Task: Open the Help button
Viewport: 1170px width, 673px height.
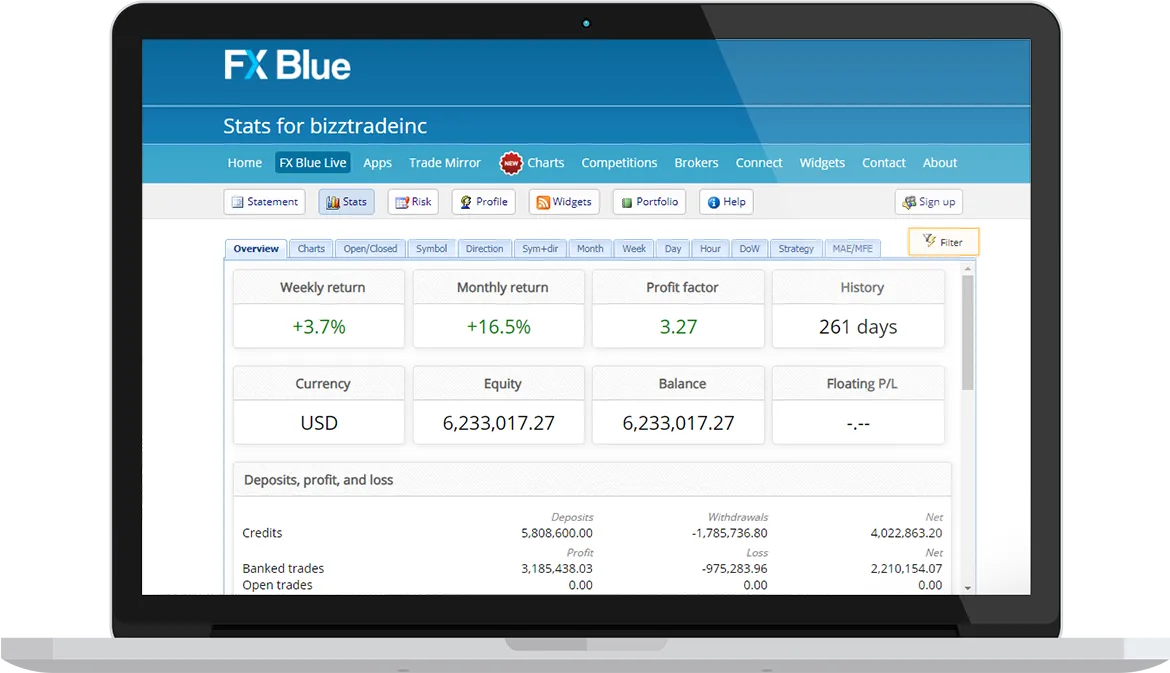Action: (x=726, y=201)
